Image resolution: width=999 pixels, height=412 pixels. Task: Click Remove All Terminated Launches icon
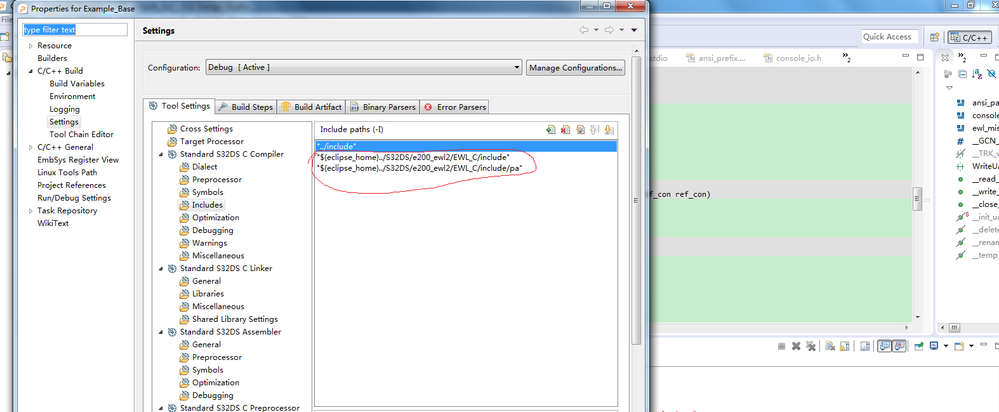coord(810,346)
